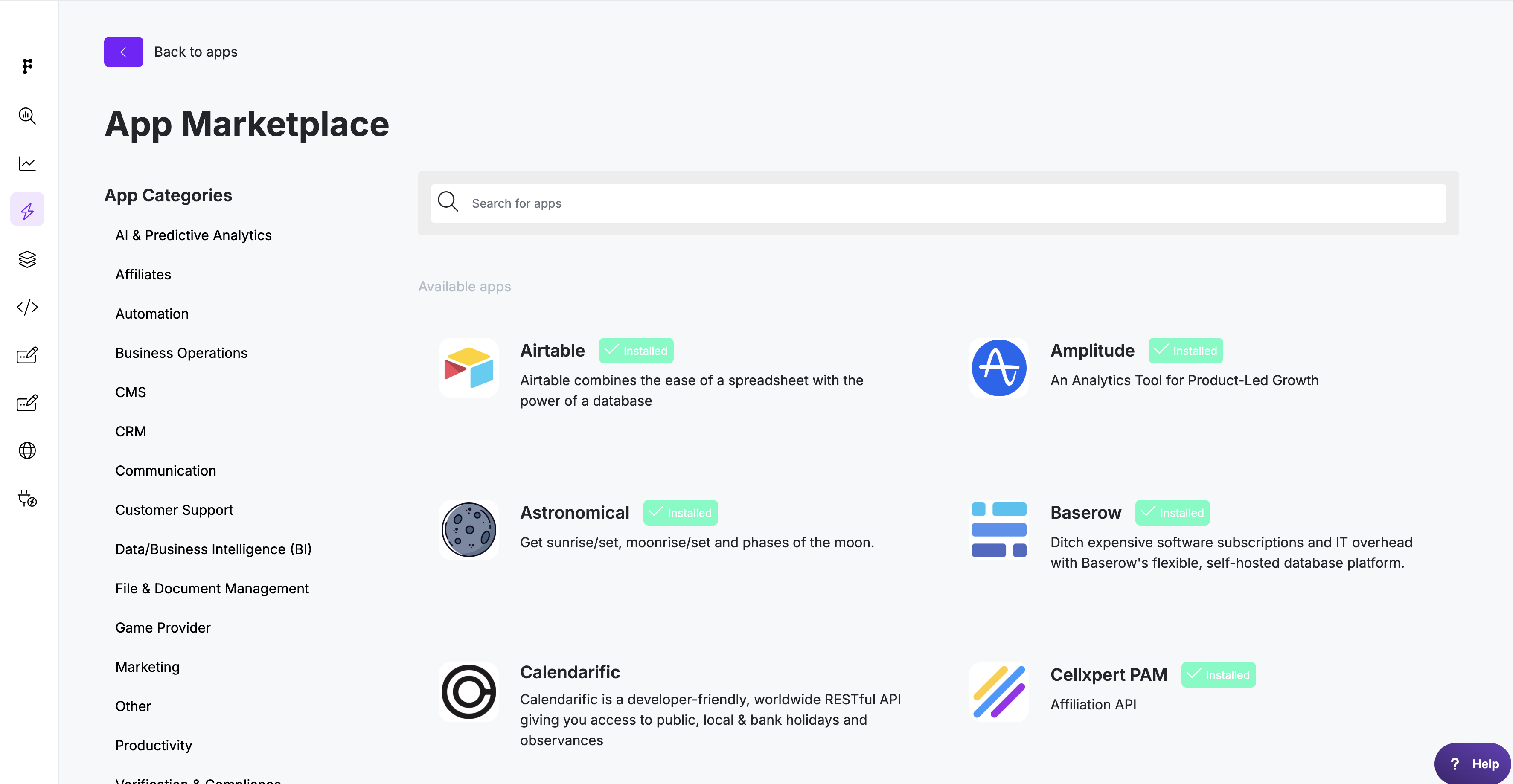Click Installed badge next to Astronomical
Screen dimensions: 1513x784
tap(681, 513)
